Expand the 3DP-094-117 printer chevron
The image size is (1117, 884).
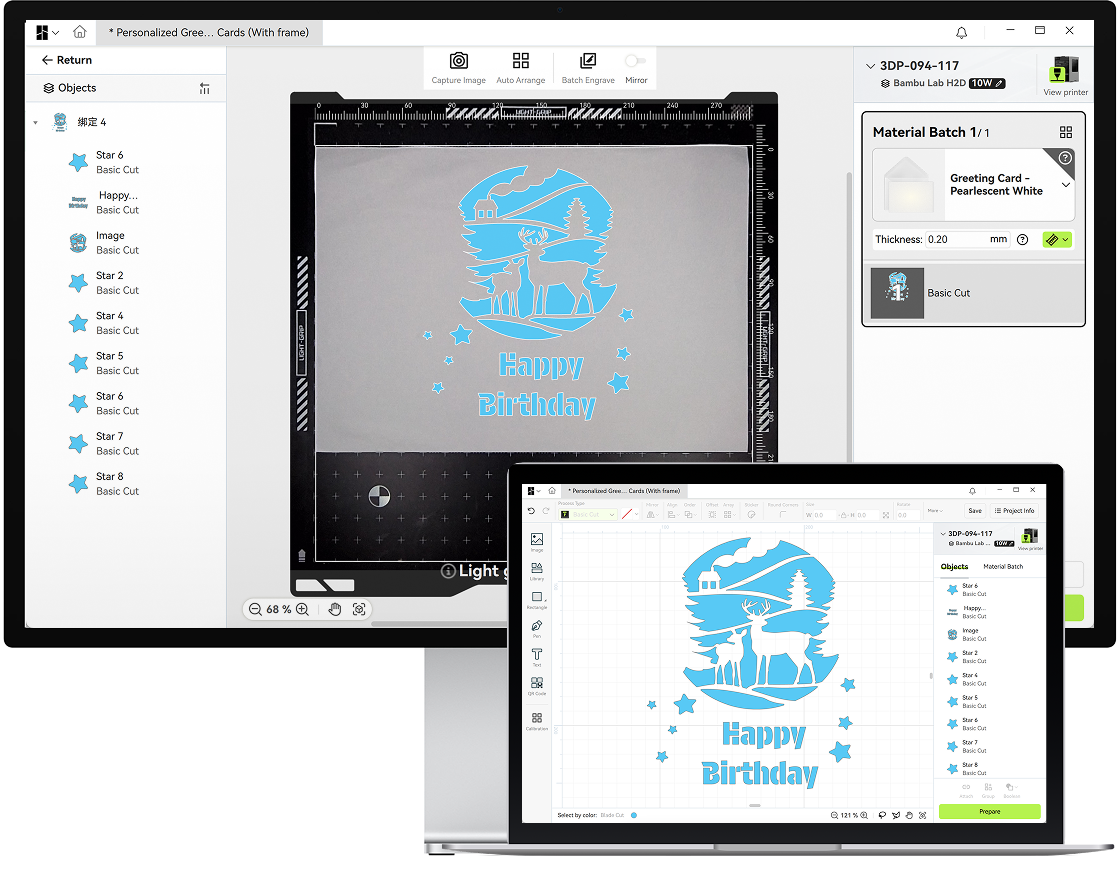tap(869, 66)
